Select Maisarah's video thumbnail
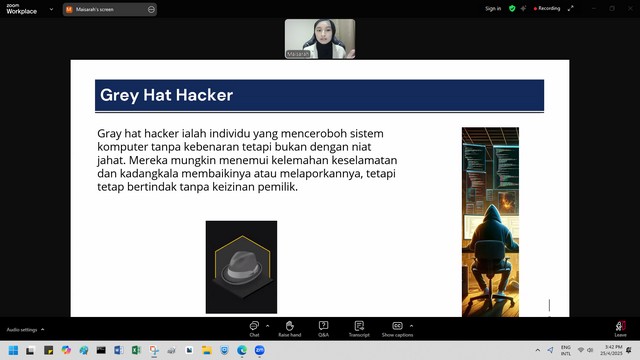This screenshot has height=360, width=640. pos(320,39)
